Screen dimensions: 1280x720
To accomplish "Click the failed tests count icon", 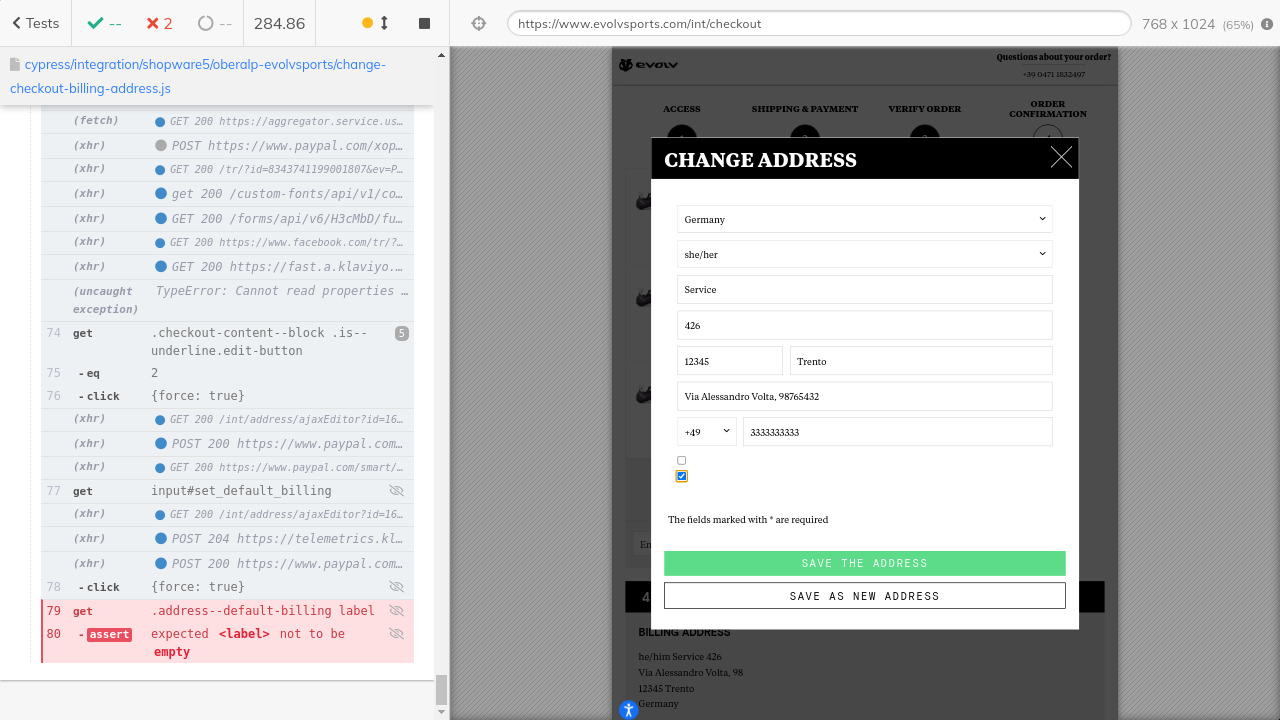I will pos(153,23).
